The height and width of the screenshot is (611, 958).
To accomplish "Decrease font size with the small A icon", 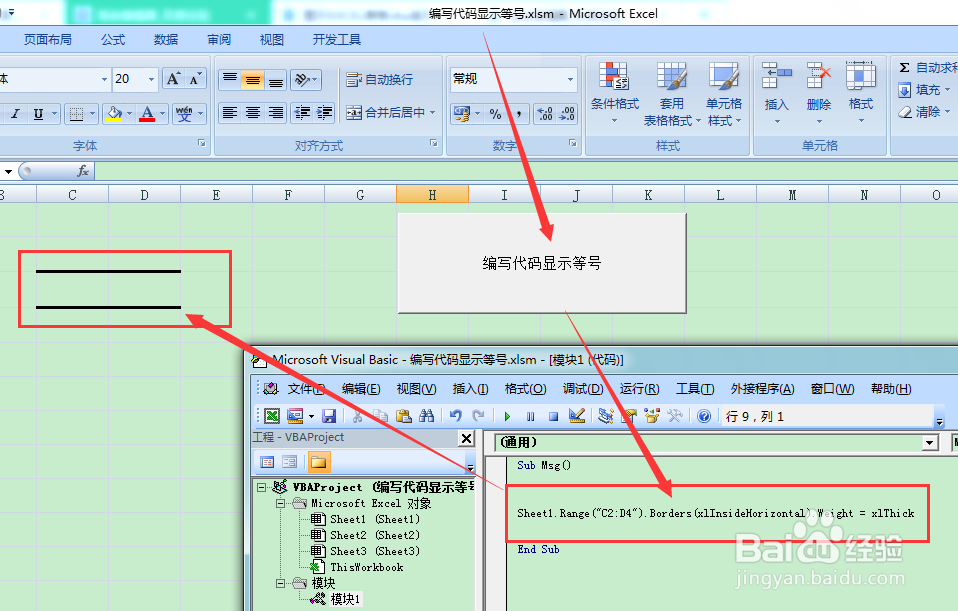I will (x=196, y=79).
